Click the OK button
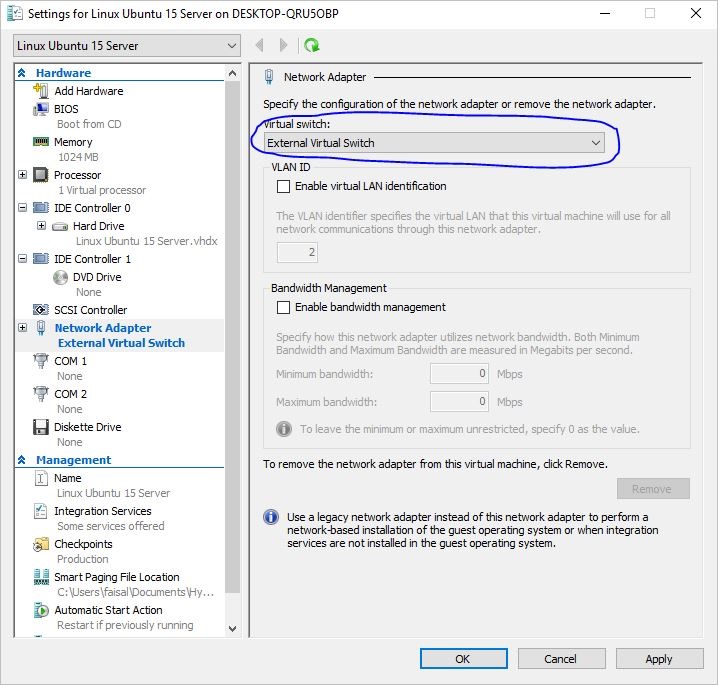The image size is (718, 685). pos(462,659)
